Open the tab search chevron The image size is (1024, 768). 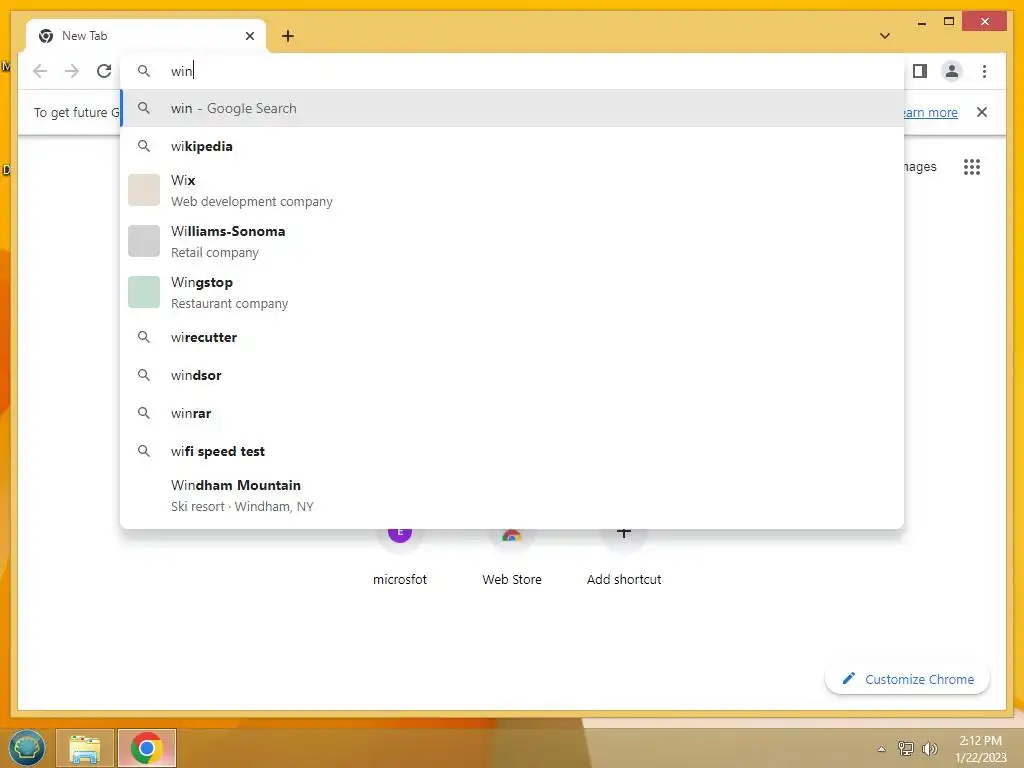tap(885, 36)
